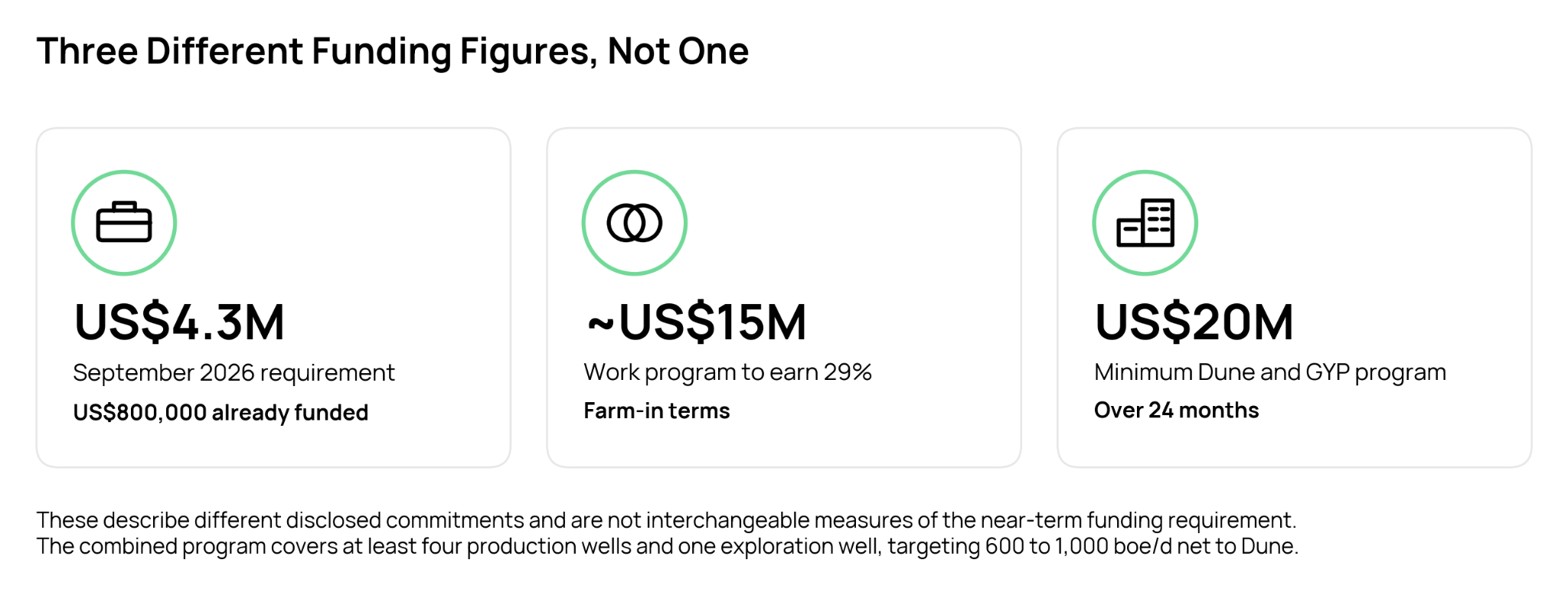
Task: Click the middle farm-in card
Action: coord(784,297)
